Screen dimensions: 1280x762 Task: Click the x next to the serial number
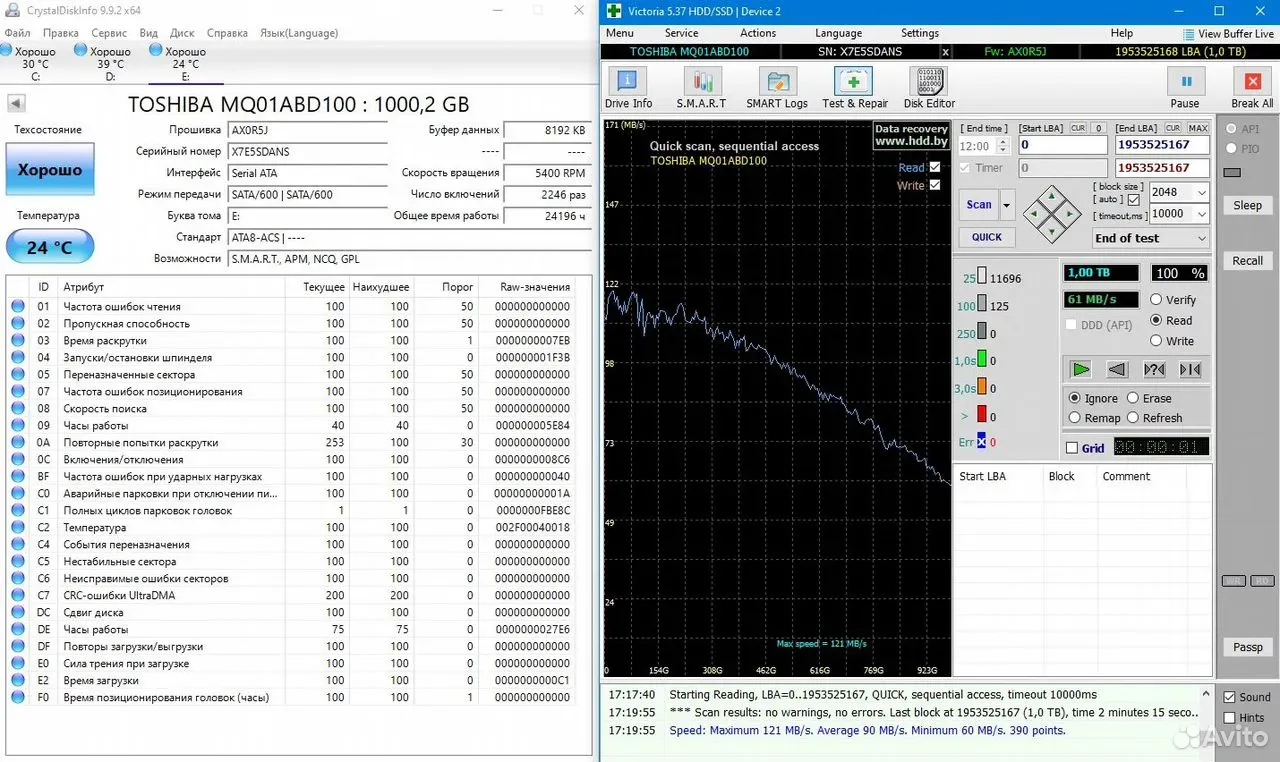(946, 52)
